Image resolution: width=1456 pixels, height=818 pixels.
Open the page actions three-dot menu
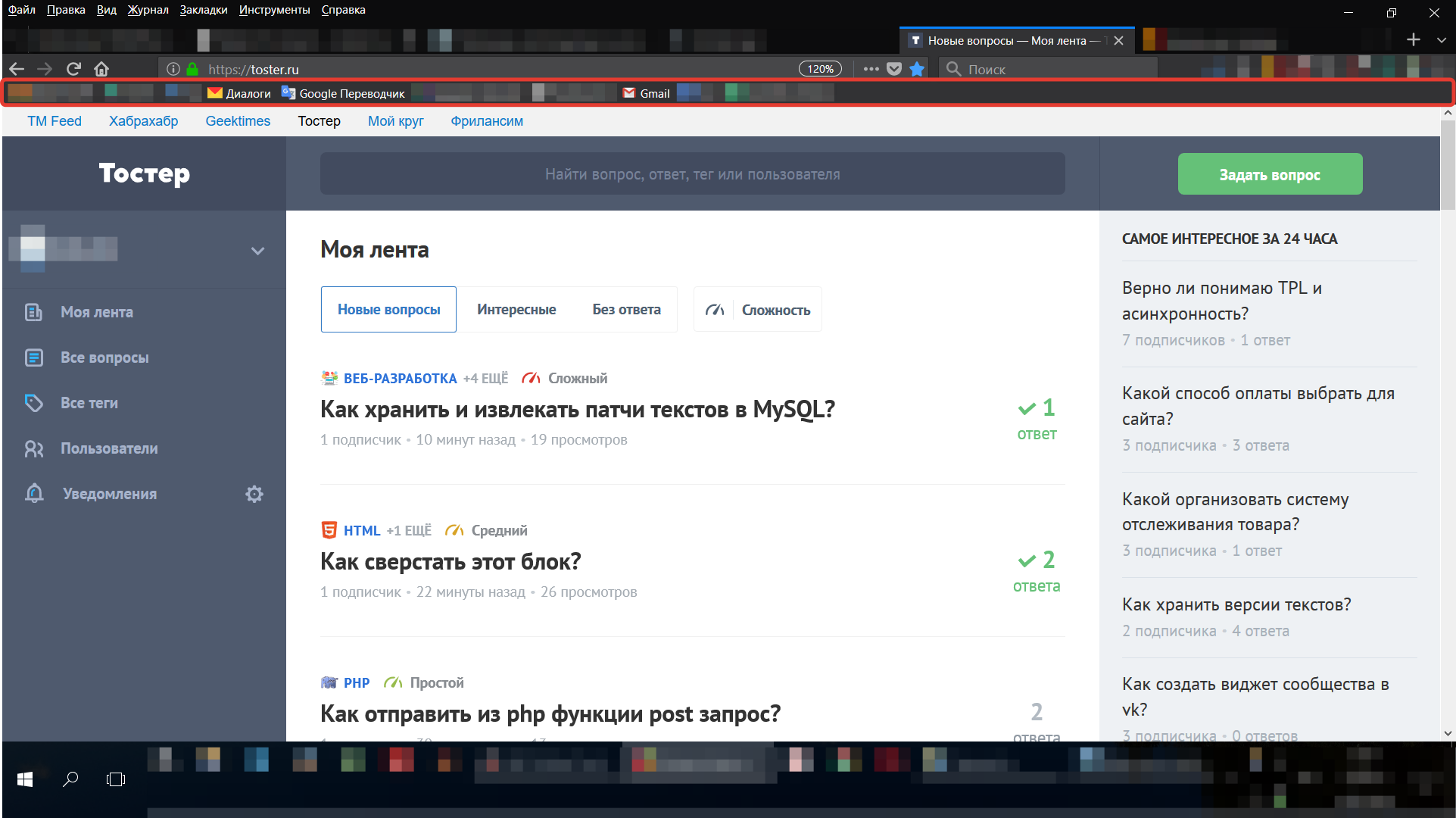pyautogui.click(x=871, y=69)
